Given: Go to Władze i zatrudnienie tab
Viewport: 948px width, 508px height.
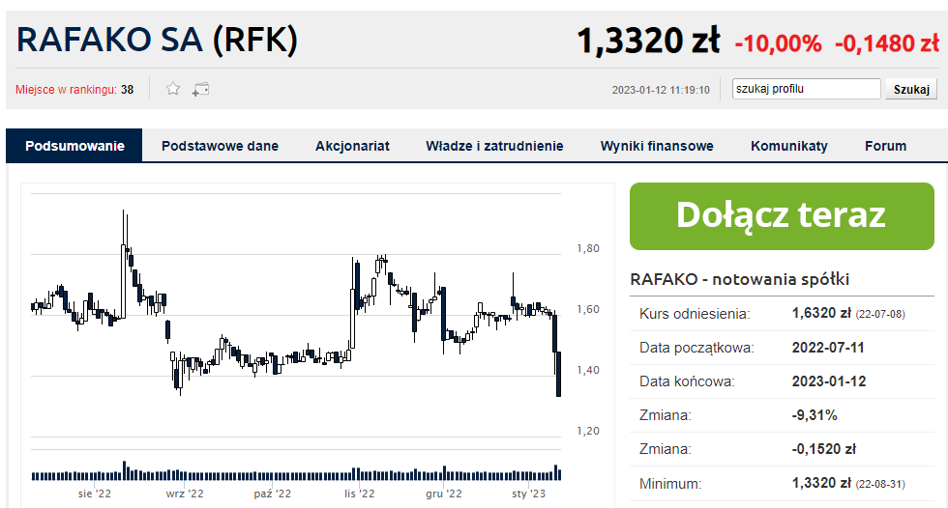Looking at the screenshot, I should tap(495, 146).
